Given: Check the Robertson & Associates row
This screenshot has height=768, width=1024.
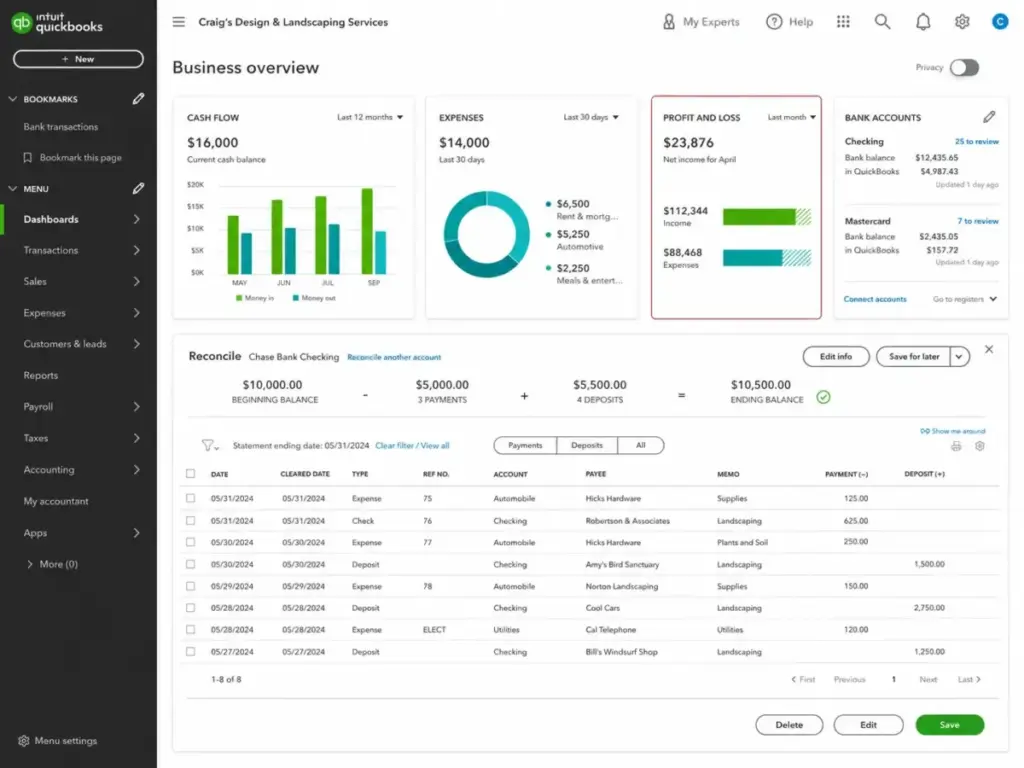Looking at the screenshot, I should pos(191,520).
